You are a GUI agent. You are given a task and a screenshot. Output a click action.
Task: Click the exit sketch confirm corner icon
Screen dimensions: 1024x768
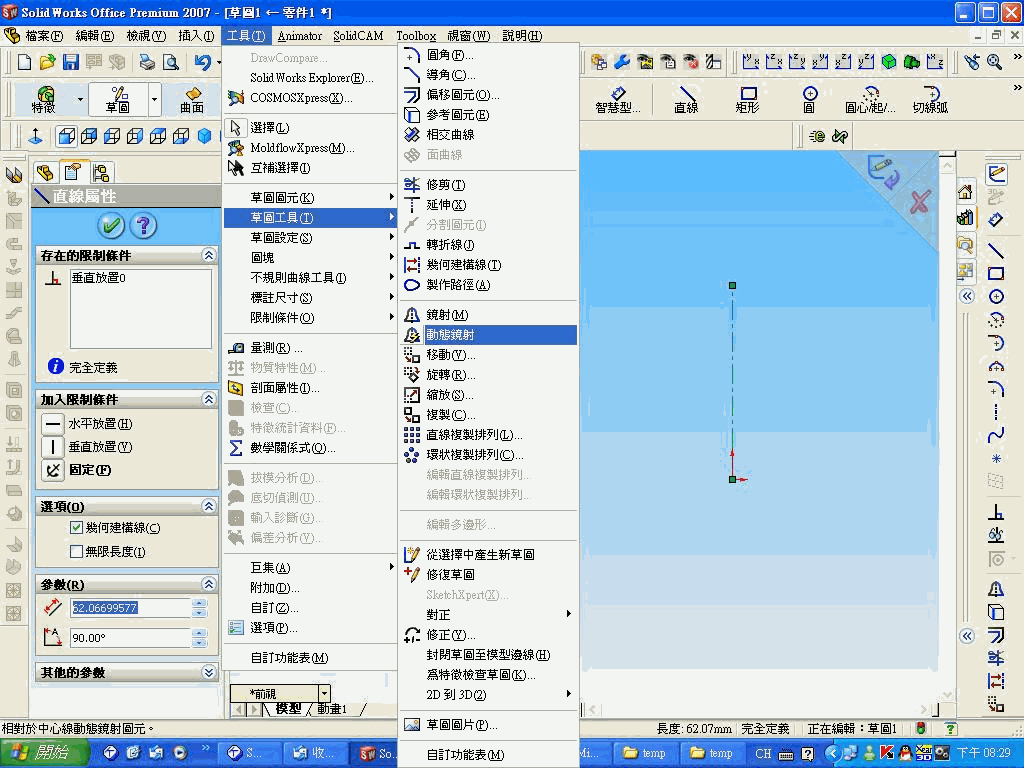click(x=883, y=171)
